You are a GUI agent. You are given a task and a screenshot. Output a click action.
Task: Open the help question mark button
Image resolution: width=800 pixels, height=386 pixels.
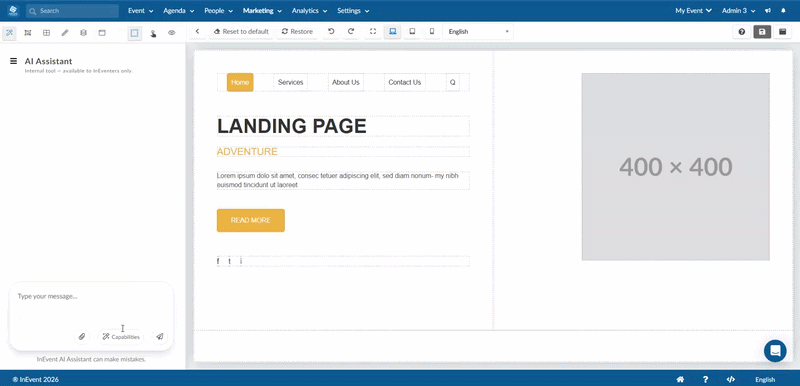pyautogui.click(x=742, y=32)
